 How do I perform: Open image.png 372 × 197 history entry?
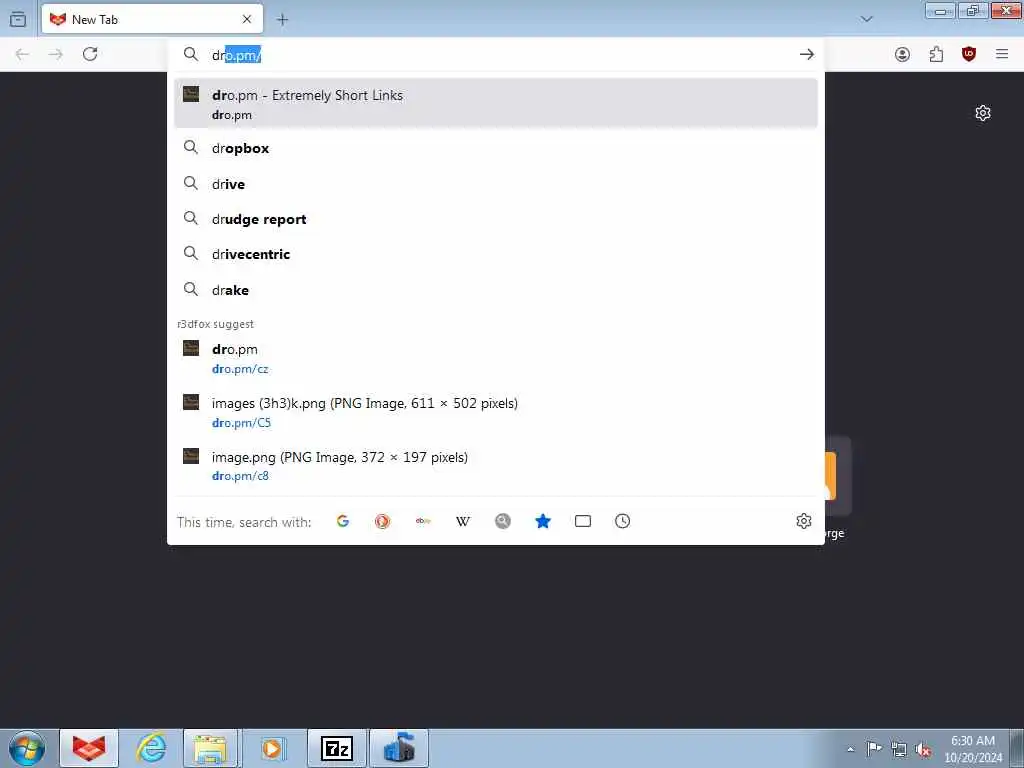tap(496, 466)
